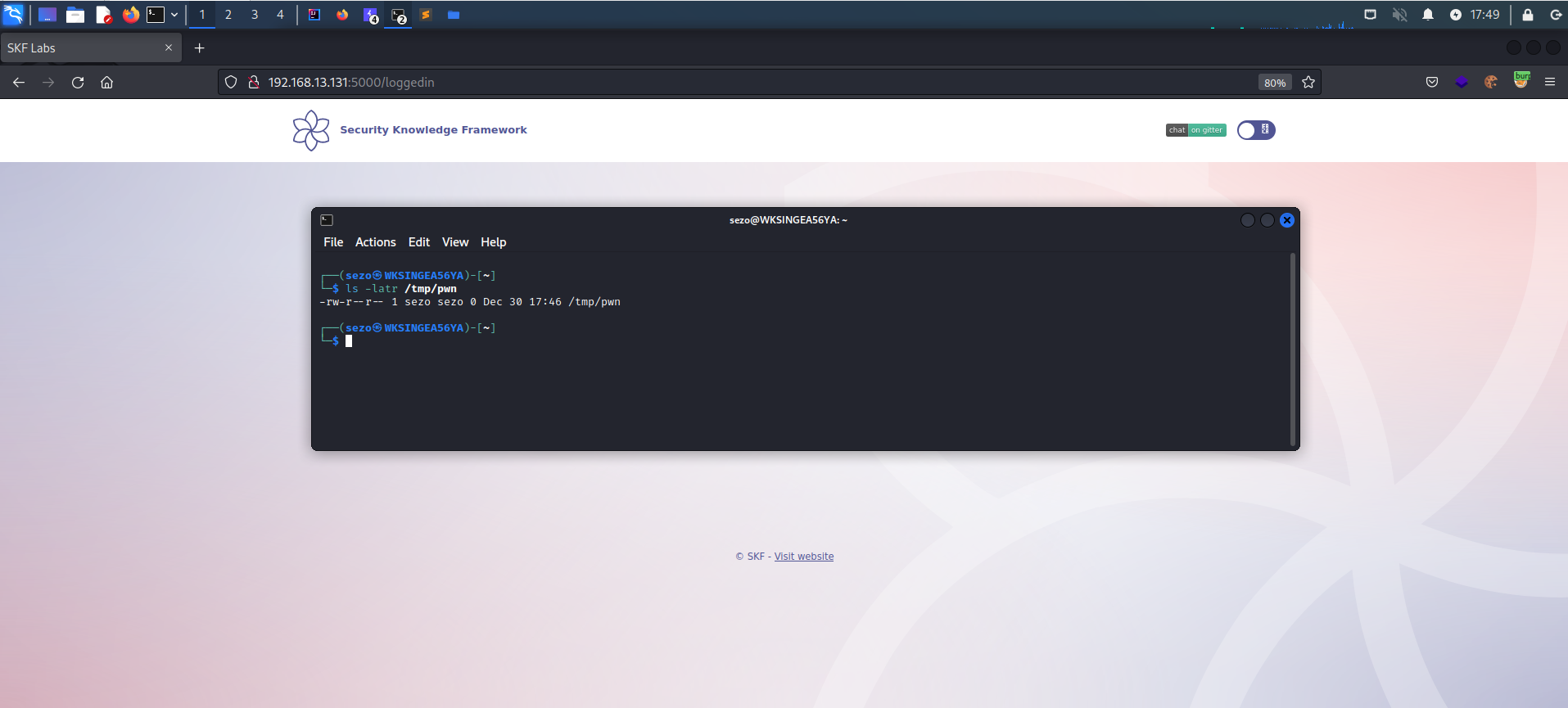Open the cookie editor extension
This screenshot has width=1568, height=708.
(x=1491, y=82)
